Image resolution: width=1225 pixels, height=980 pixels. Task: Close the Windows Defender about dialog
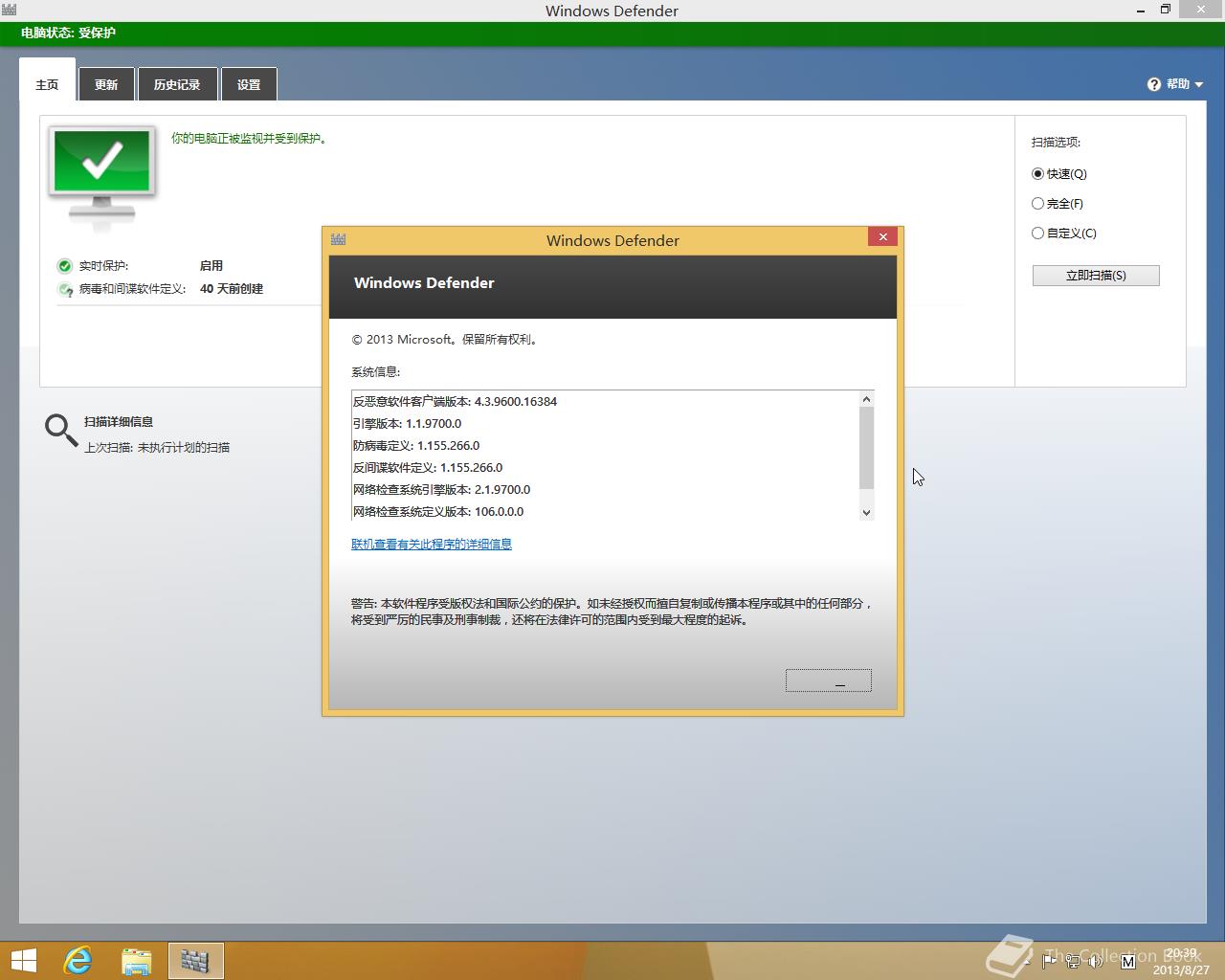(x=882, y=236)
